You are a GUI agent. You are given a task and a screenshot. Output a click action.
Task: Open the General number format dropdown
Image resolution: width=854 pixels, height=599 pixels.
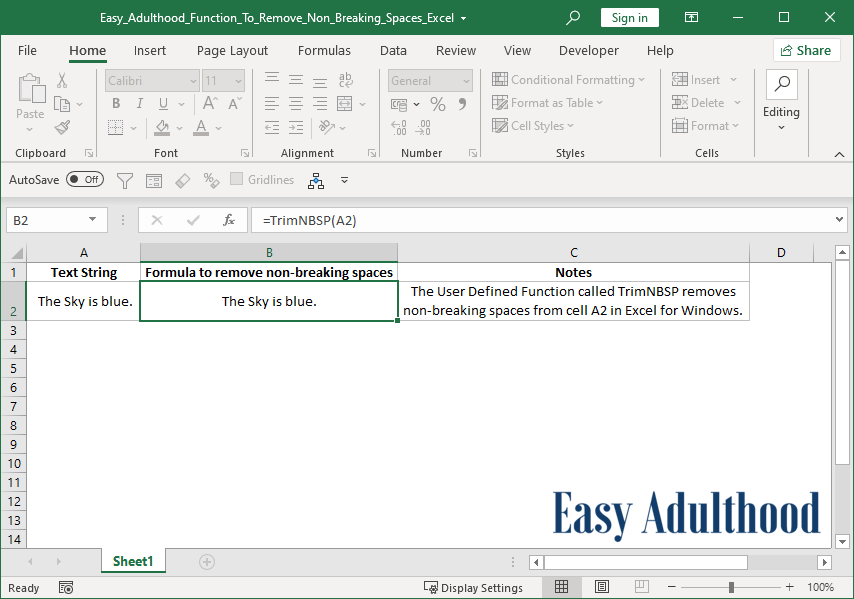(466, 81)
